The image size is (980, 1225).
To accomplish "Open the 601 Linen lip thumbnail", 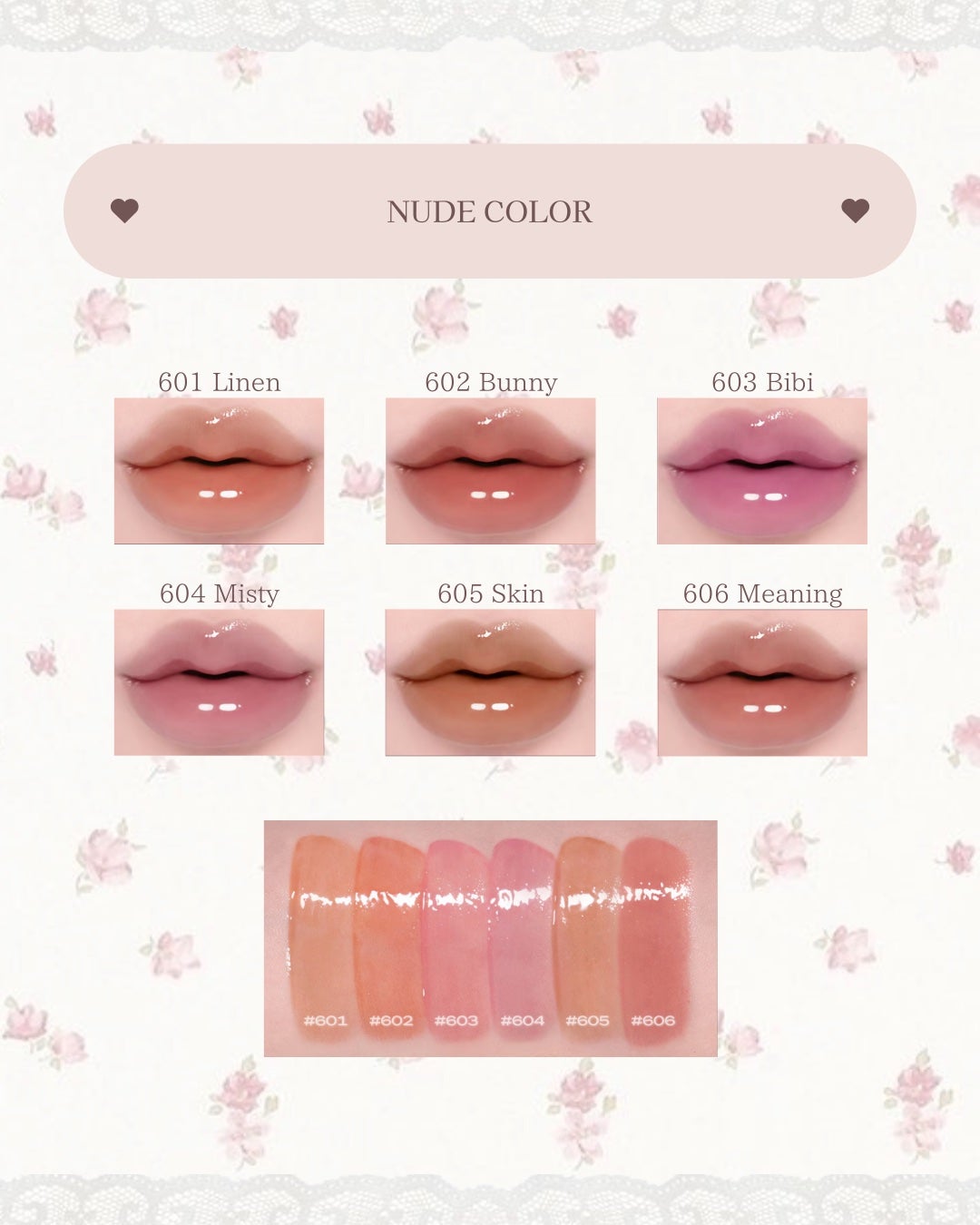I will point(219,471).
